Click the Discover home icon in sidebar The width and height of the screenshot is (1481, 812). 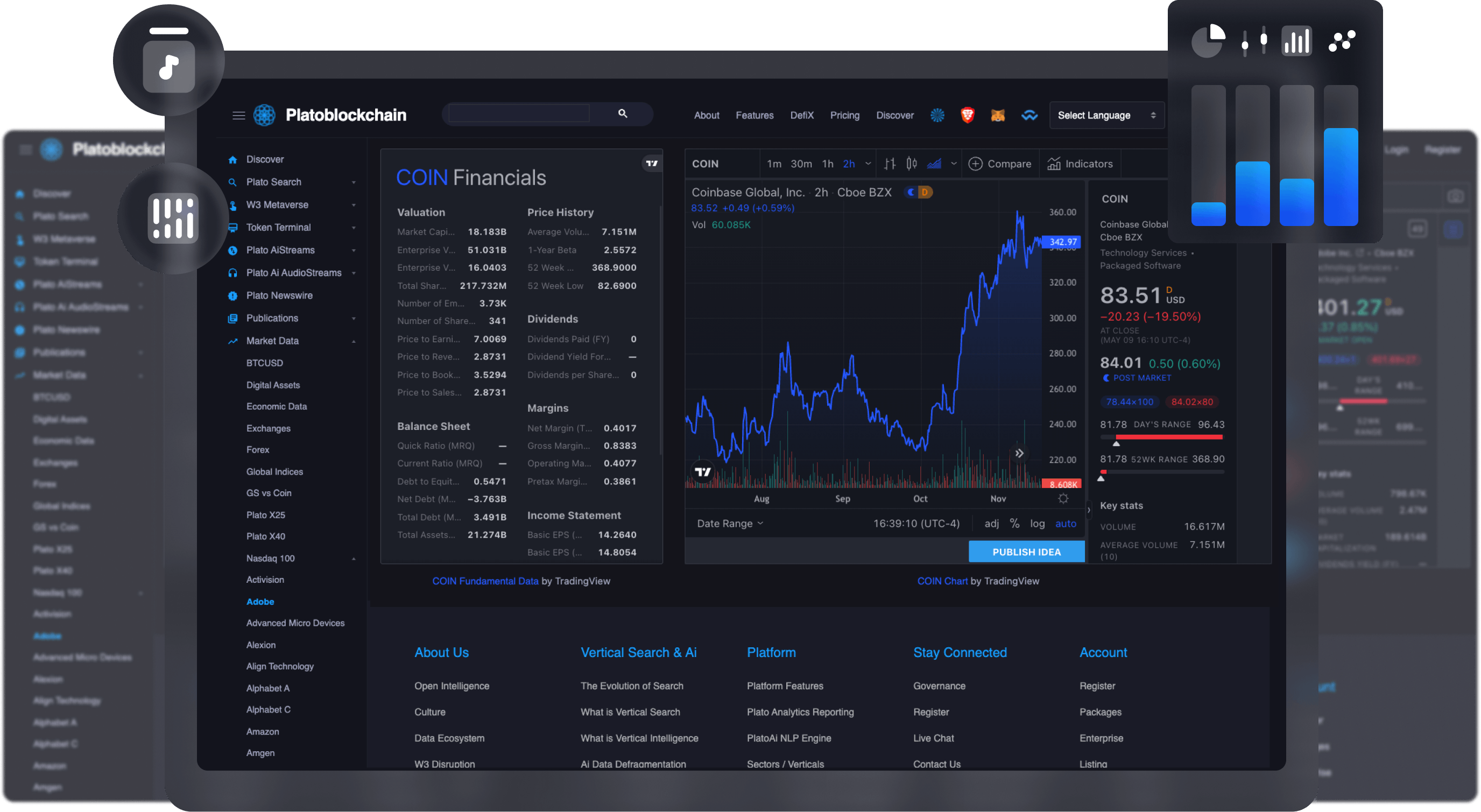(233, 160)
